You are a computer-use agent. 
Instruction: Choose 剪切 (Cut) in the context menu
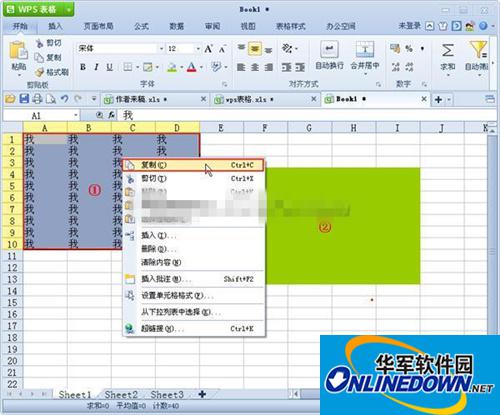coord(193,179)
